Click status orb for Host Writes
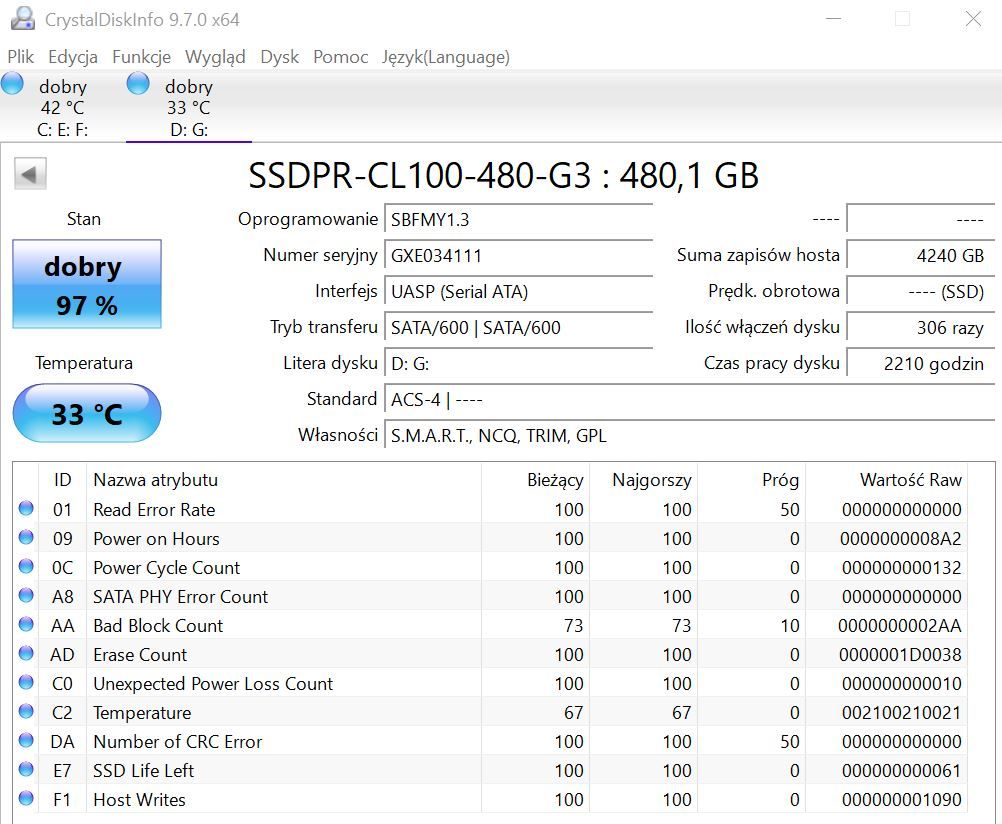1002x824 pixels. point(26,798)
